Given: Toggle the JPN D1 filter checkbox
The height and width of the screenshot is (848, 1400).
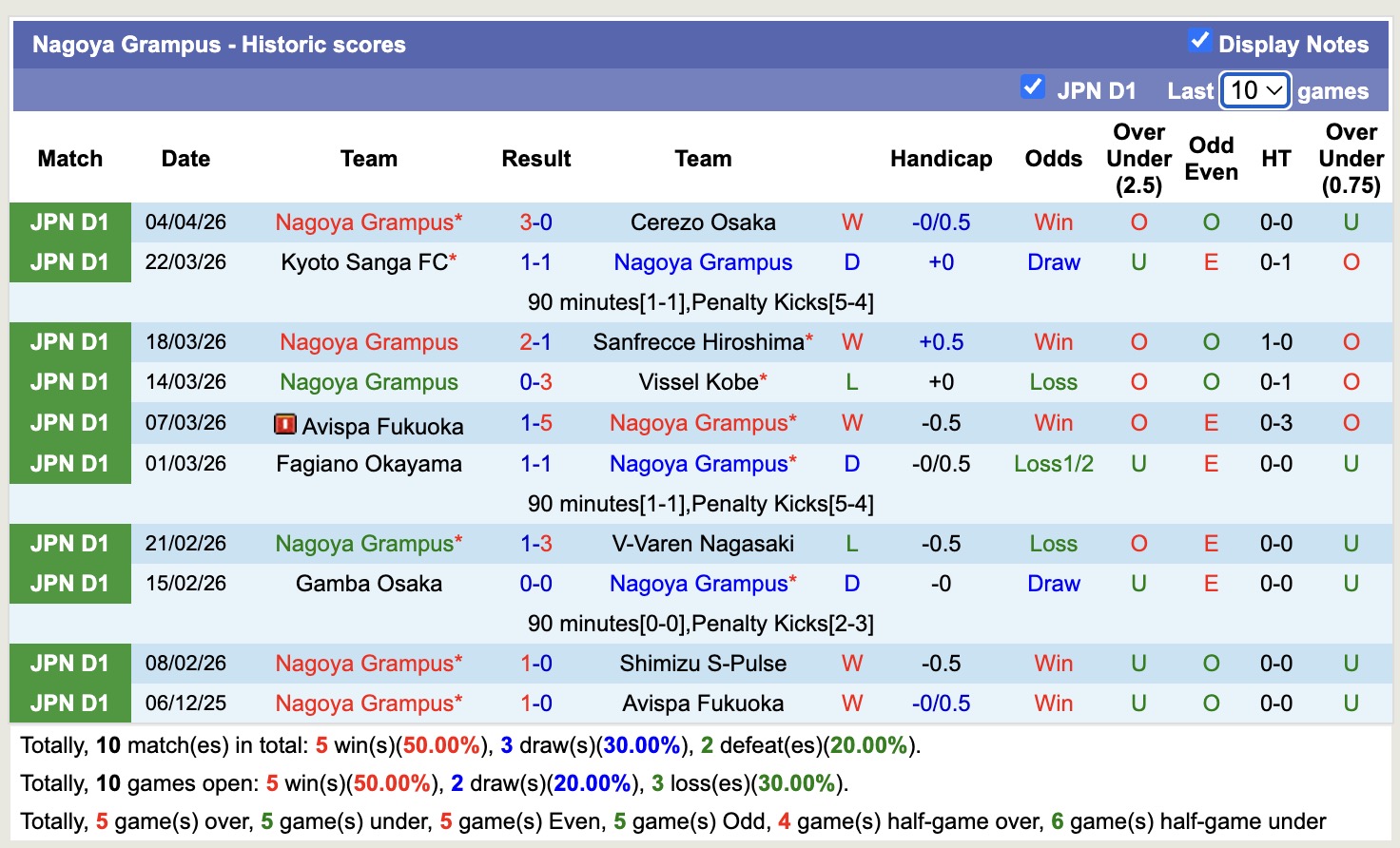Looking at the screenshot, I should tap(1032, 87).
